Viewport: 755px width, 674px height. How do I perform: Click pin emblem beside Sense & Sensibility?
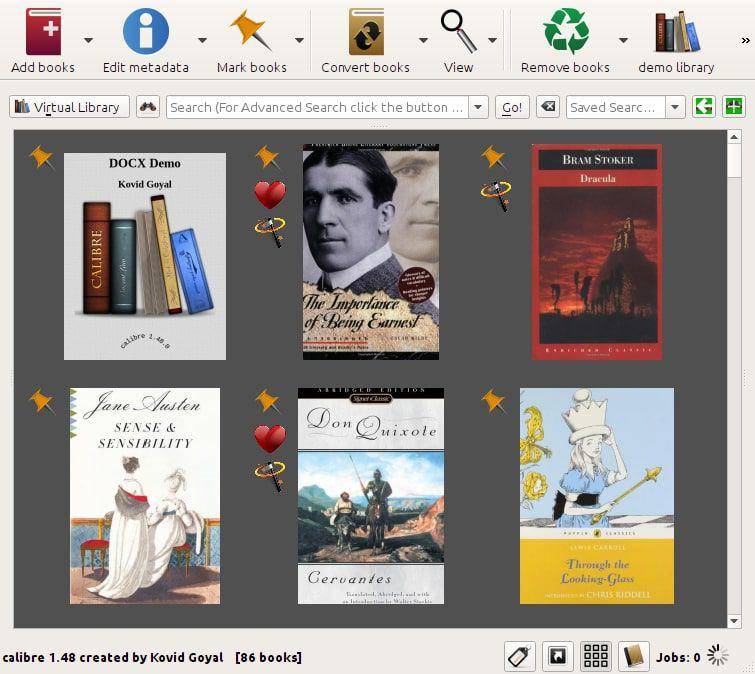(41, 402)
